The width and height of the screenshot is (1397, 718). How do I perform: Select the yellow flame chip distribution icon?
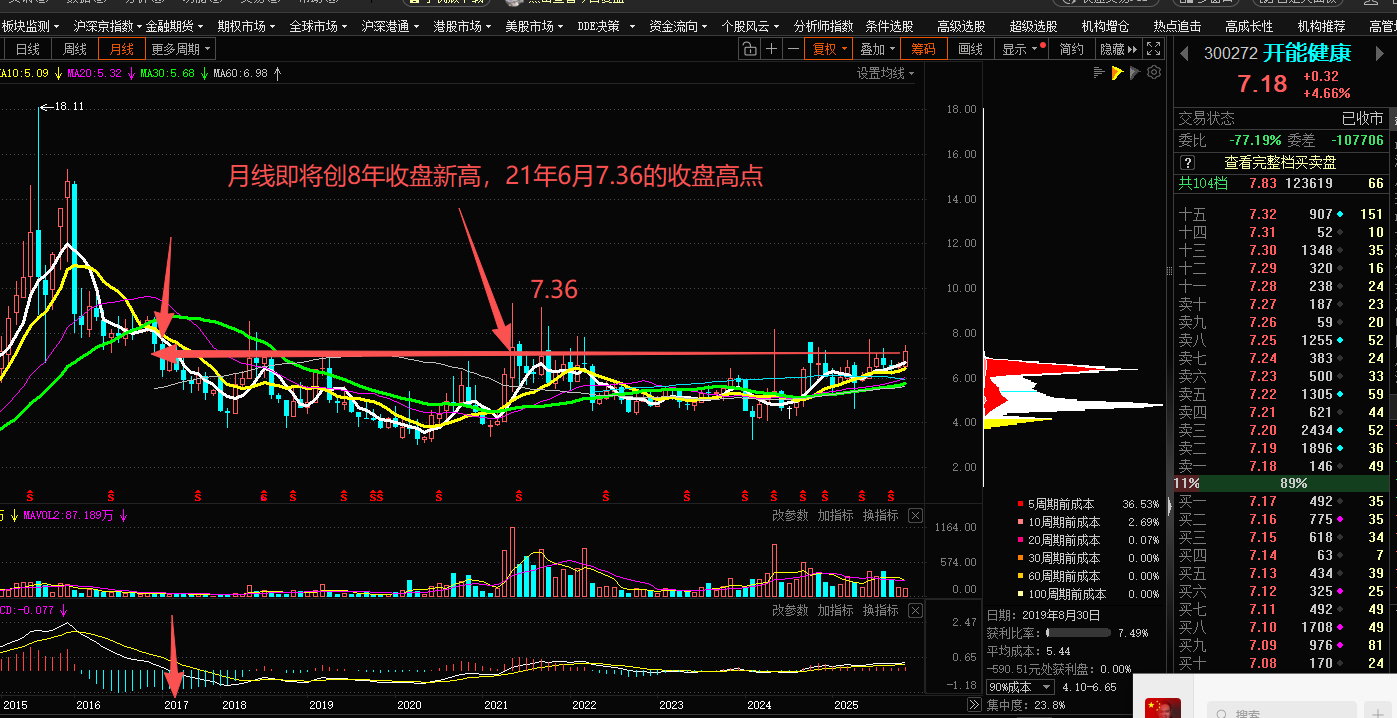click(x=1117, y=72)
